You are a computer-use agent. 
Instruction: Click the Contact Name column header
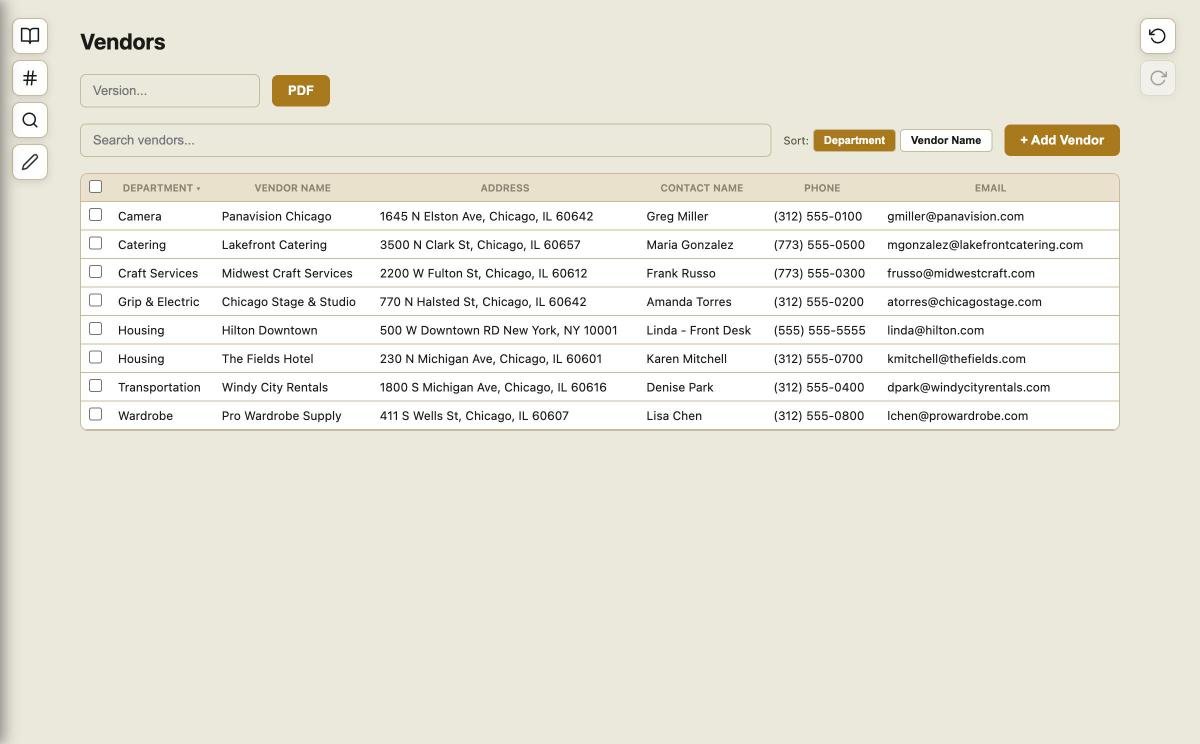(x=701, y=188)
